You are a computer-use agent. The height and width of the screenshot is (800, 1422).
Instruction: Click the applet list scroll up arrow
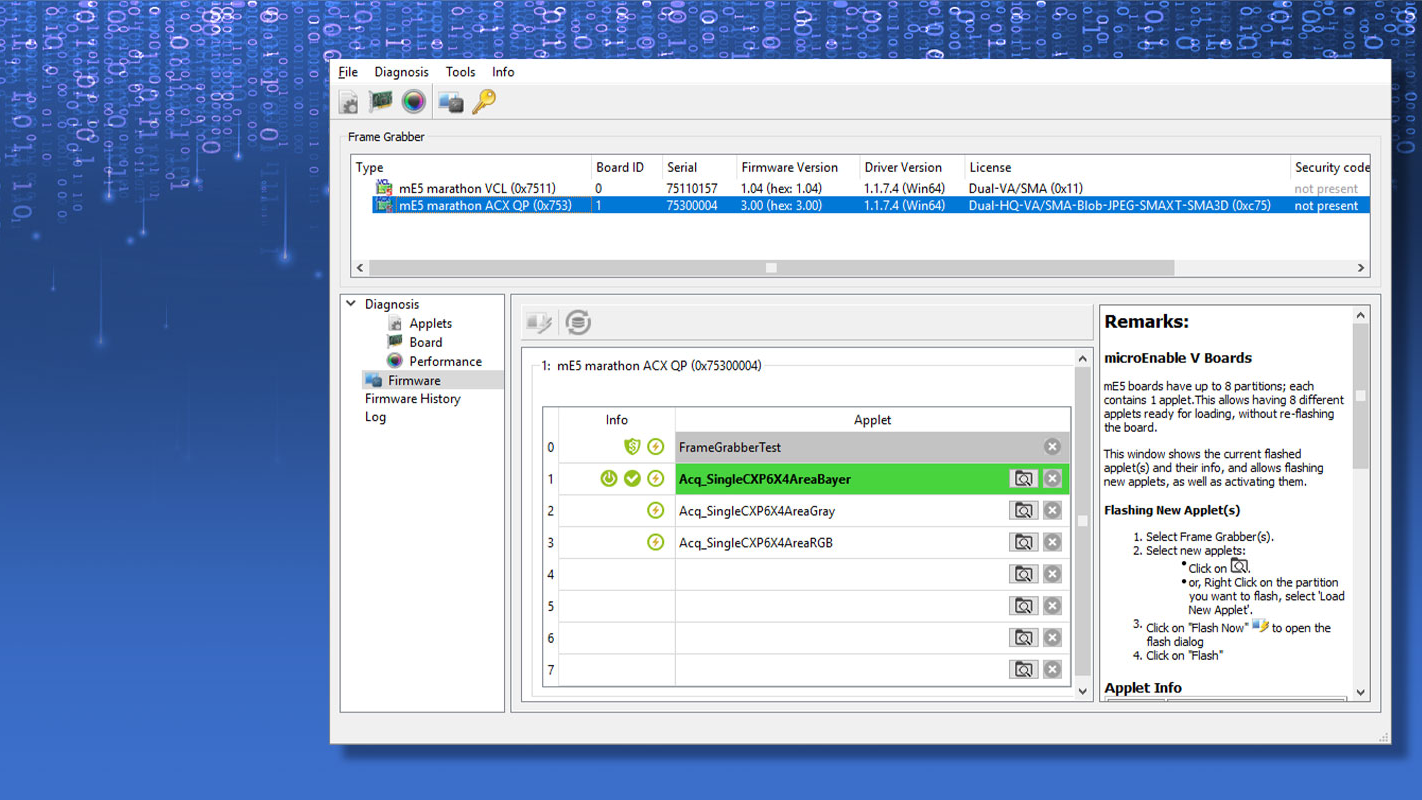click(1082, 358)
